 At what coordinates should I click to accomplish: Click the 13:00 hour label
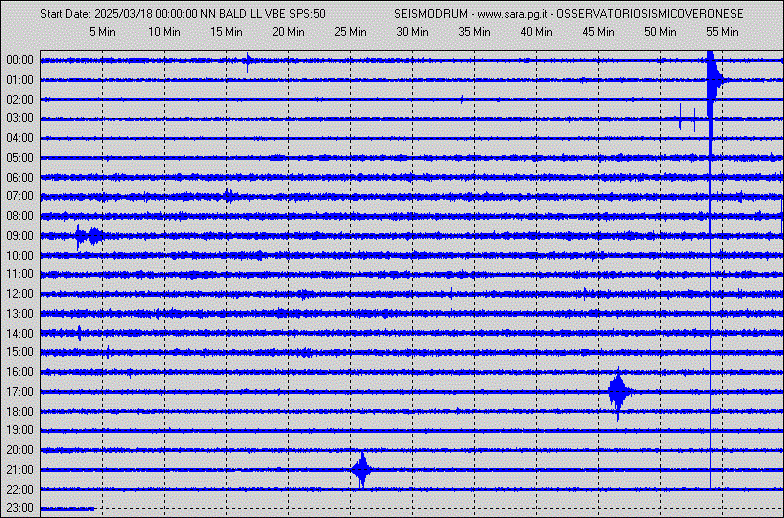coord(20,314)
